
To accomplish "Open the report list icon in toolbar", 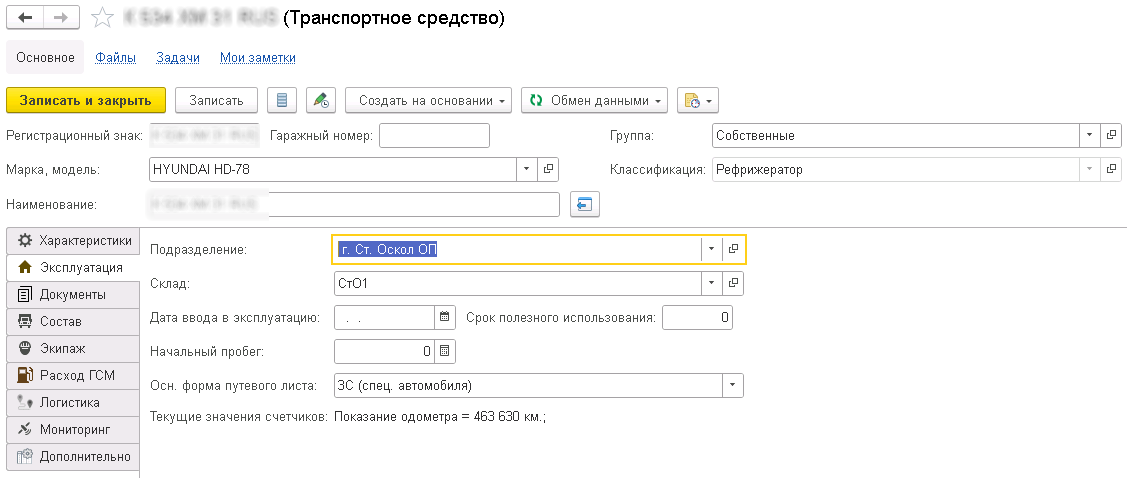I will click(282, 101).
